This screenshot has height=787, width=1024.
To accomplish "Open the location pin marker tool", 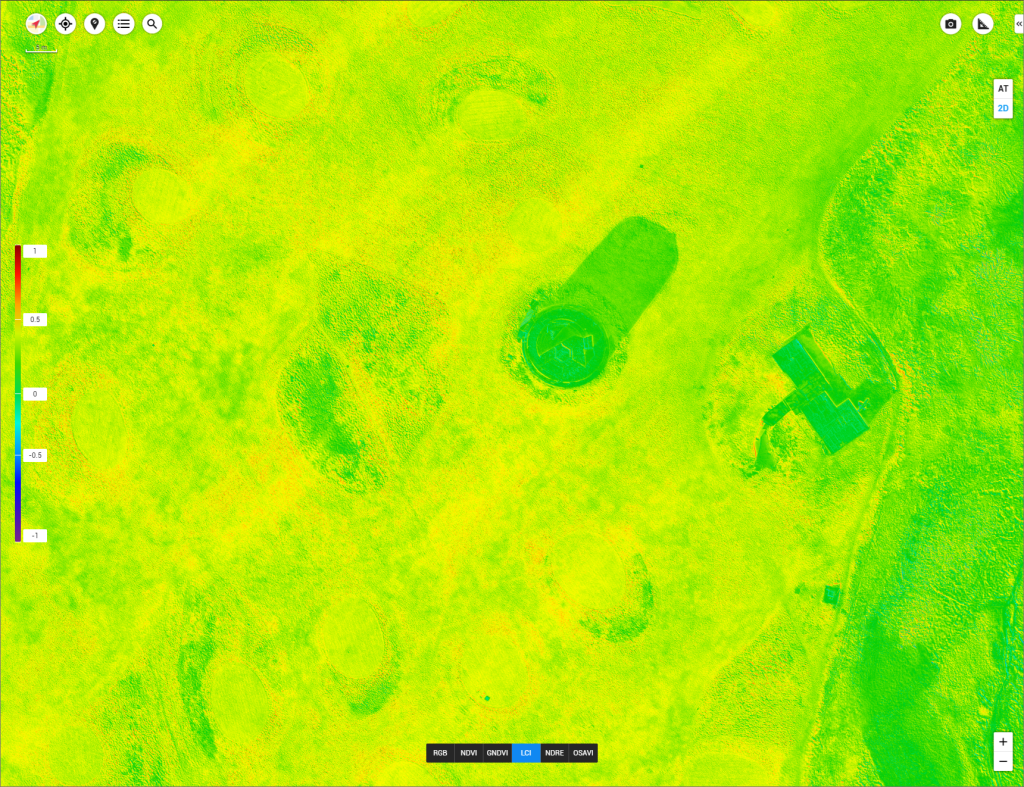I will coord(95,24).
